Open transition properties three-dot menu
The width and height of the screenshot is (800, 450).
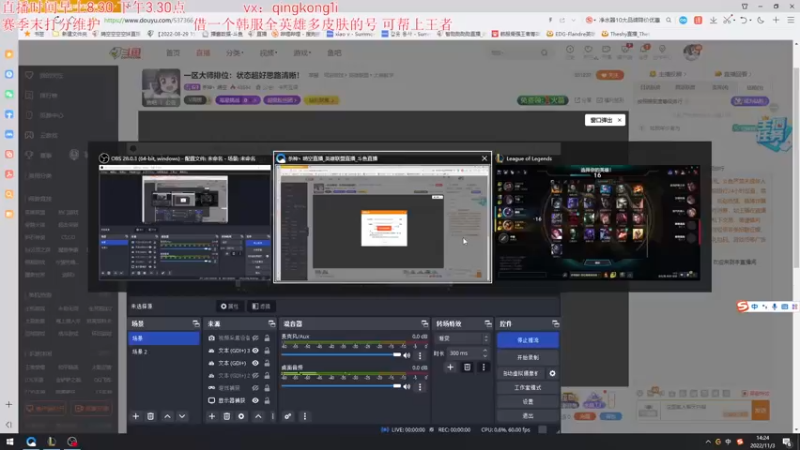(483, 367)
